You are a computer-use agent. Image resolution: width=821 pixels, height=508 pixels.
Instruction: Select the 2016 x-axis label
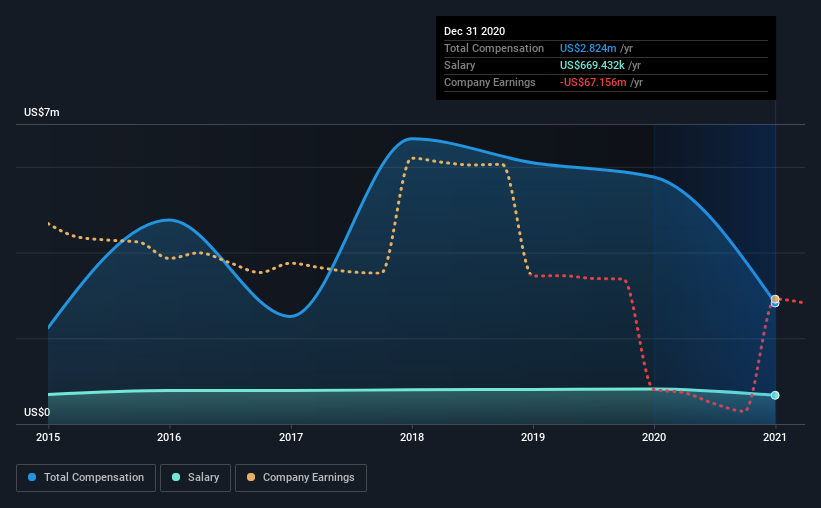[169, 437]
